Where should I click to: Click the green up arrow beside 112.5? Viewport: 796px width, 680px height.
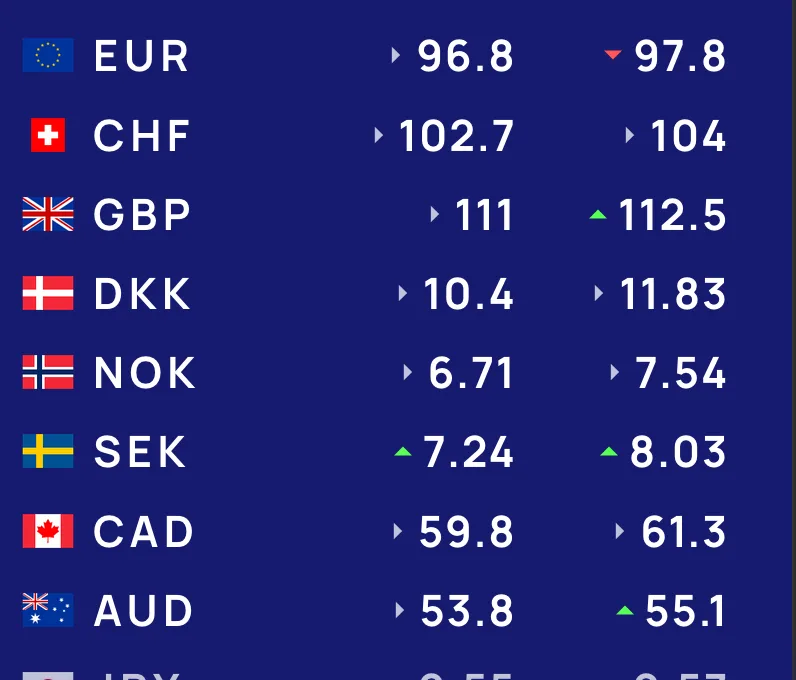(598, 214)
